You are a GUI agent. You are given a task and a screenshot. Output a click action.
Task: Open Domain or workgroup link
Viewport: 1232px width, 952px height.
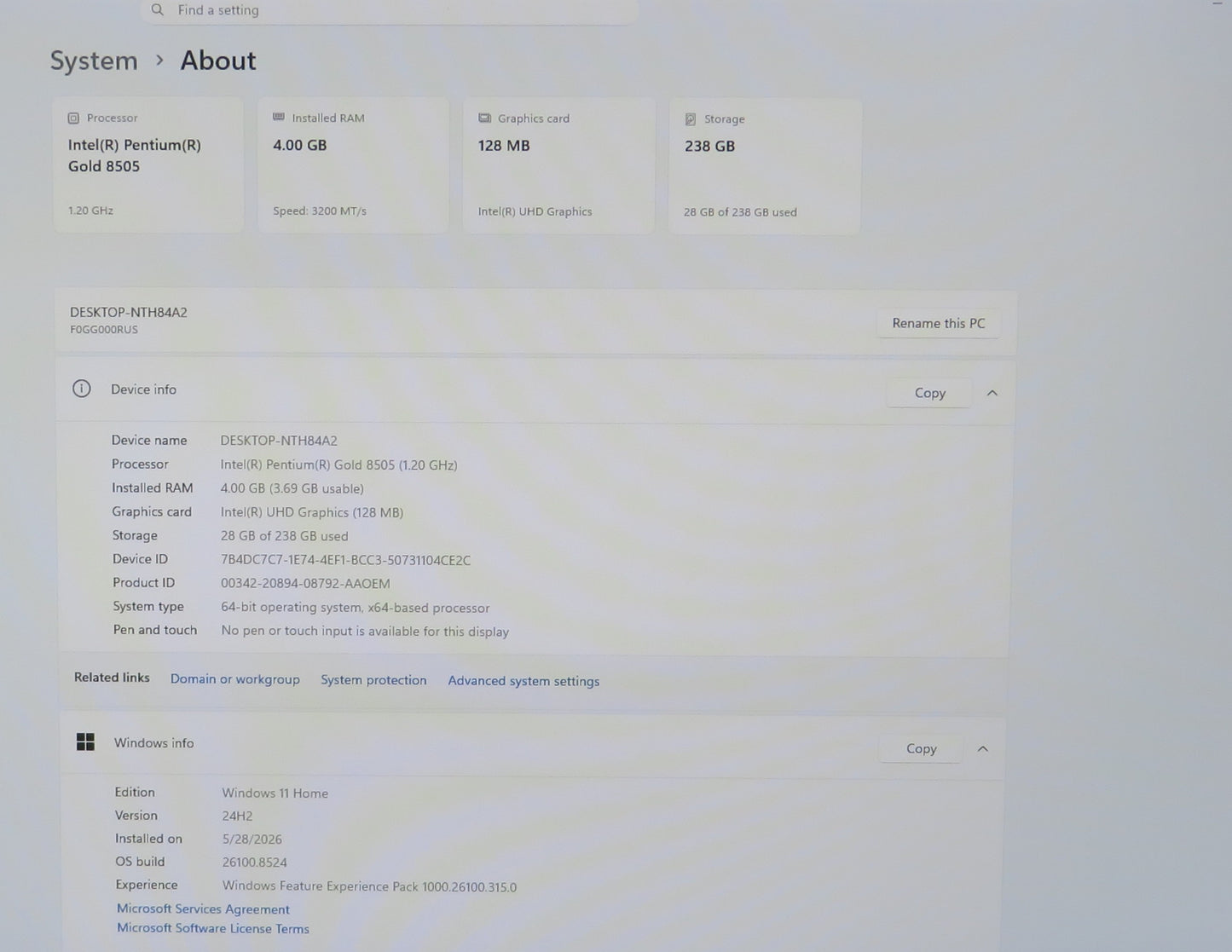tap(235, 679)
